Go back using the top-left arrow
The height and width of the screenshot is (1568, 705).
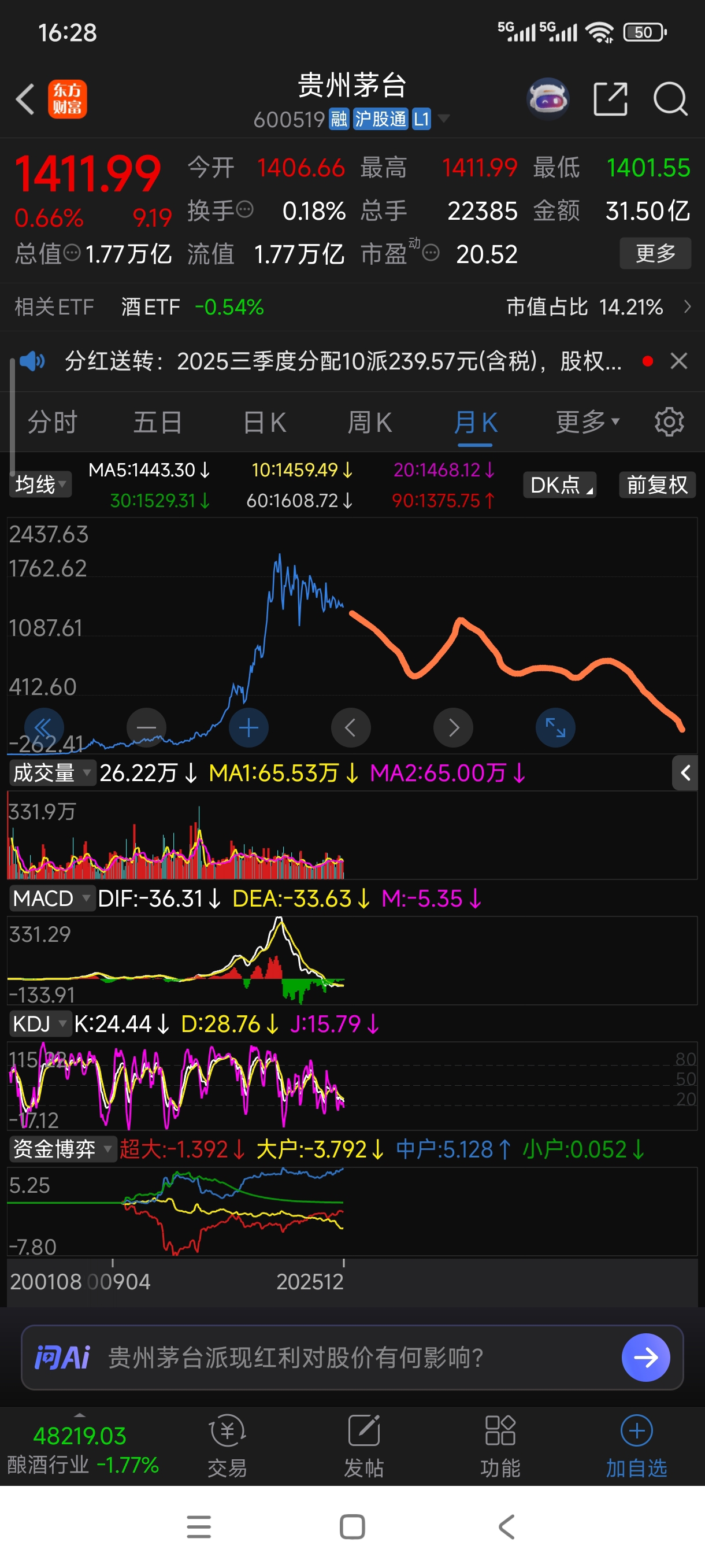point(25,99)
